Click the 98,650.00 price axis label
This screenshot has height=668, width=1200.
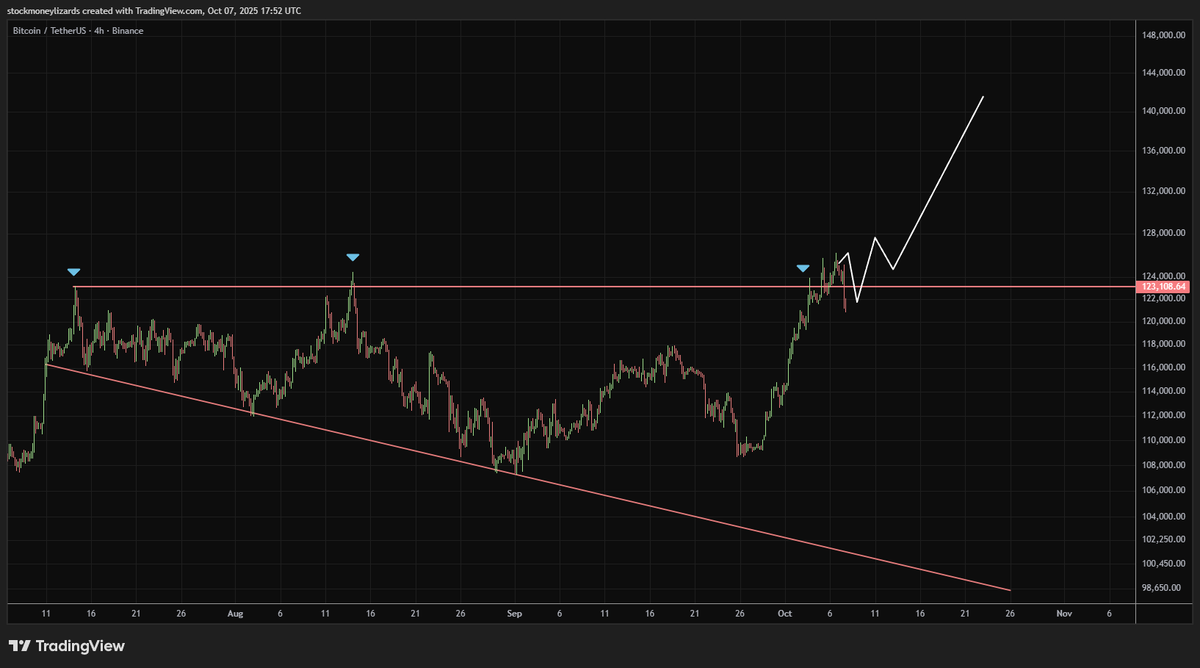tap(1163, 588)
